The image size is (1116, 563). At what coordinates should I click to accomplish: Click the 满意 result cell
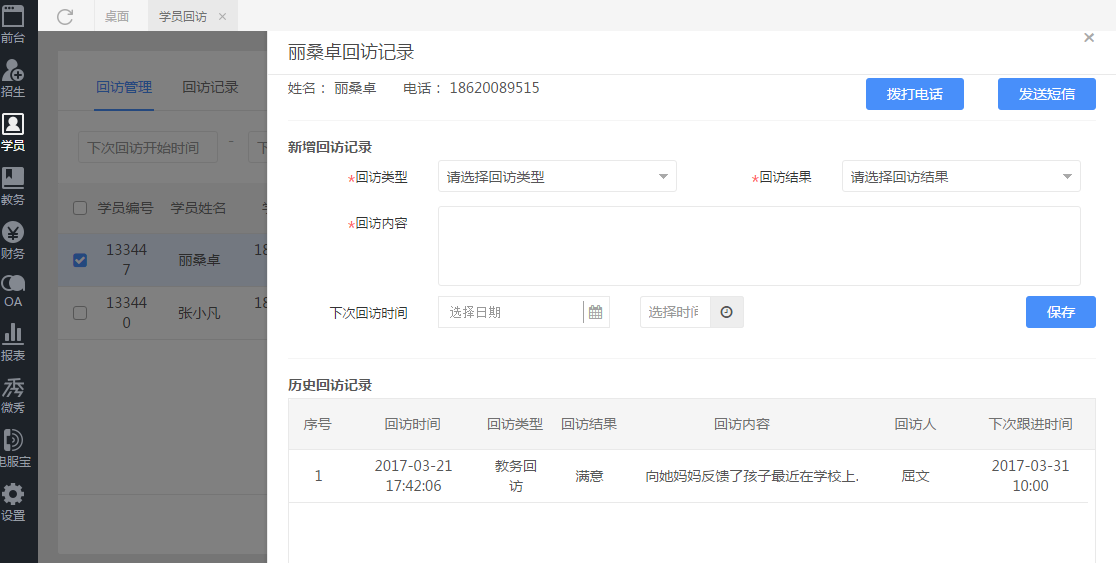click(589, 476)
